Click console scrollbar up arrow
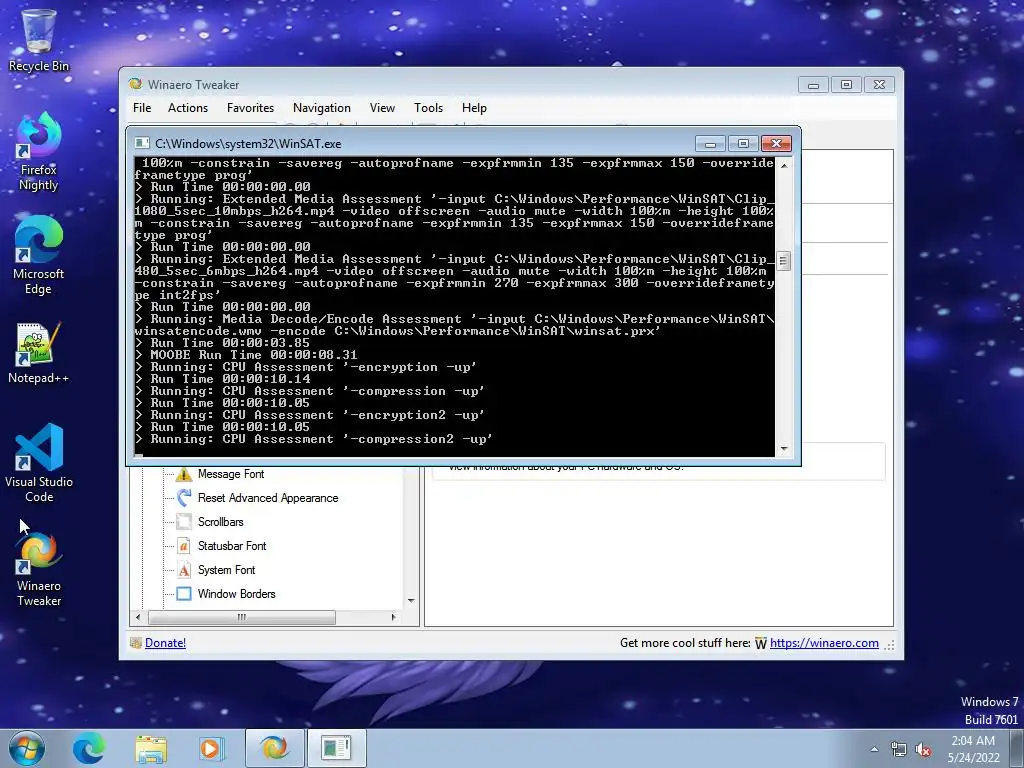 click(784, 166)
